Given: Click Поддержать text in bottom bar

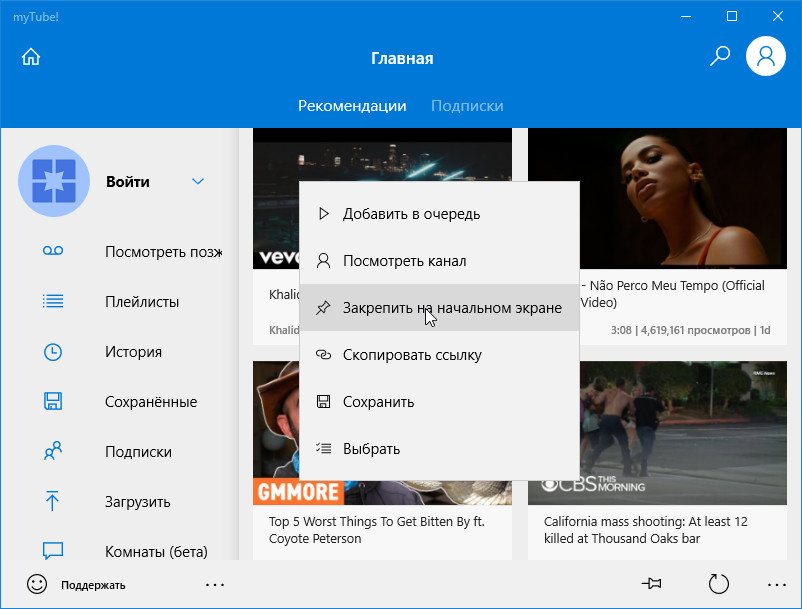Looking at the screenshot, I should point(93,585).
